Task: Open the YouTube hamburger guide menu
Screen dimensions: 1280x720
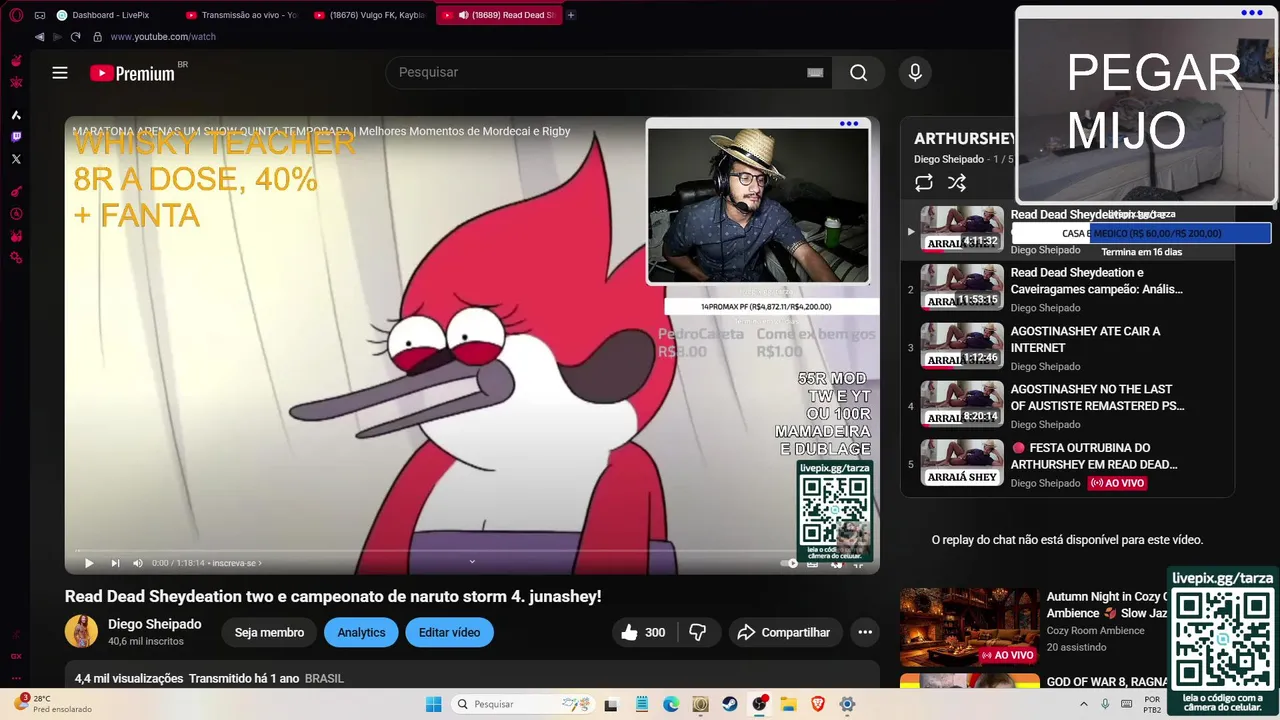Action: point(60,73)
